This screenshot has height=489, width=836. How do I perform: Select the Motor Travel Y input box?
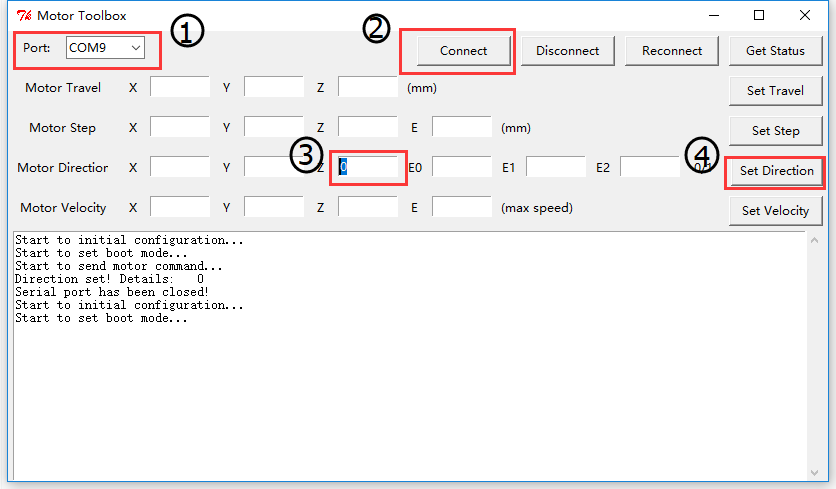pyautogui.click(x=274, y=88)
